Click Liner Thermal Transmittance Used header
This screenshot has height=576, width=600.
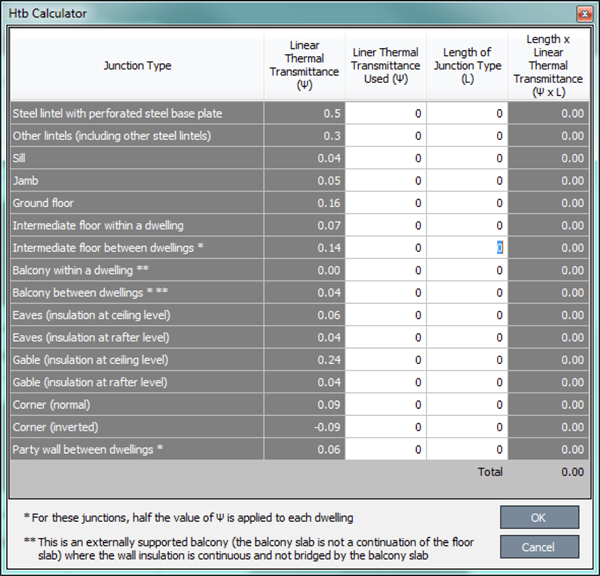point(386,65)
